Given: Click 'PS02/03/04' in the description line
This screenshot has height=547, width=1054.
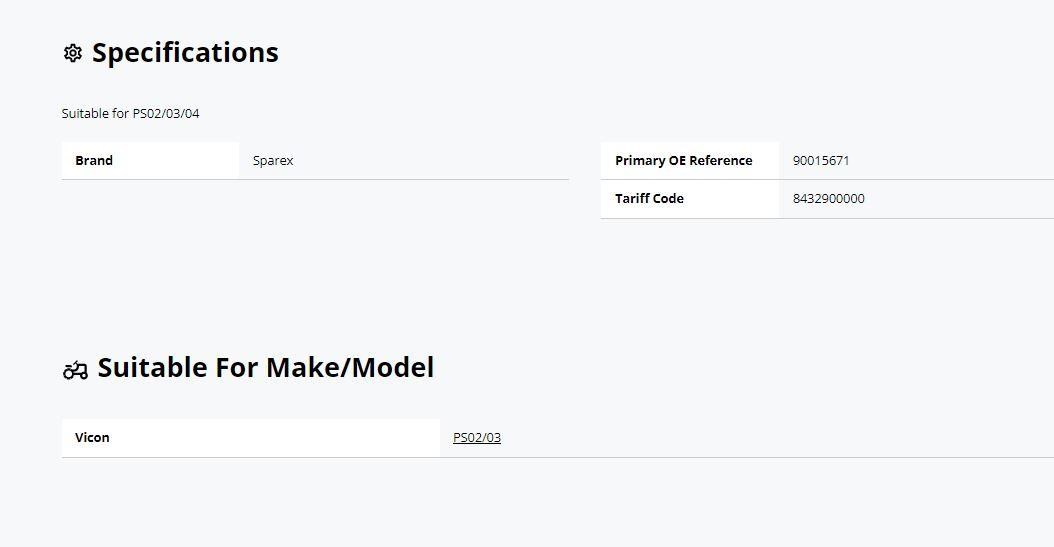Looking at the screenshot, I should [x=166, y=114].
